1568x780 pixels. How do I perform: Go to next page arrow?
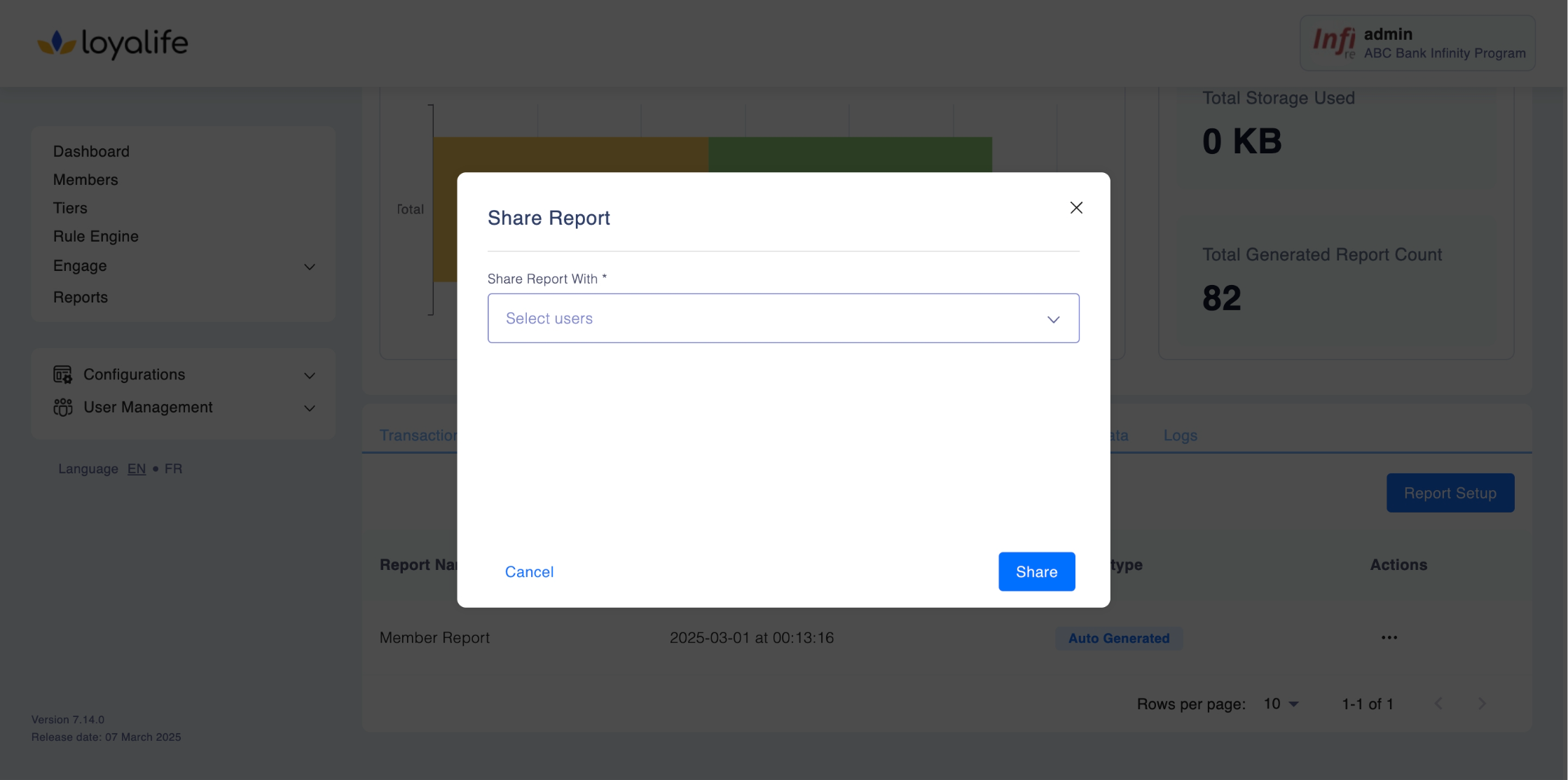[x=1482, y=704]
